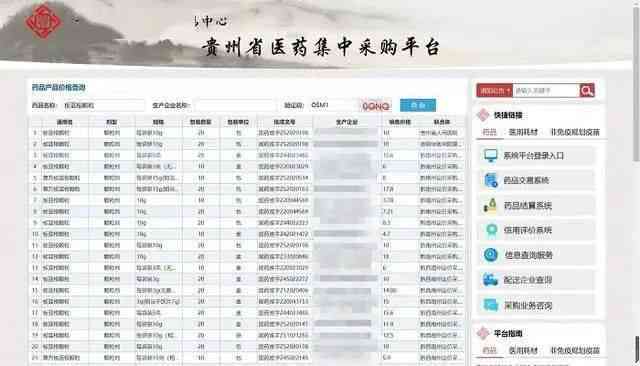Open the 药品结算系统 link

528,205
